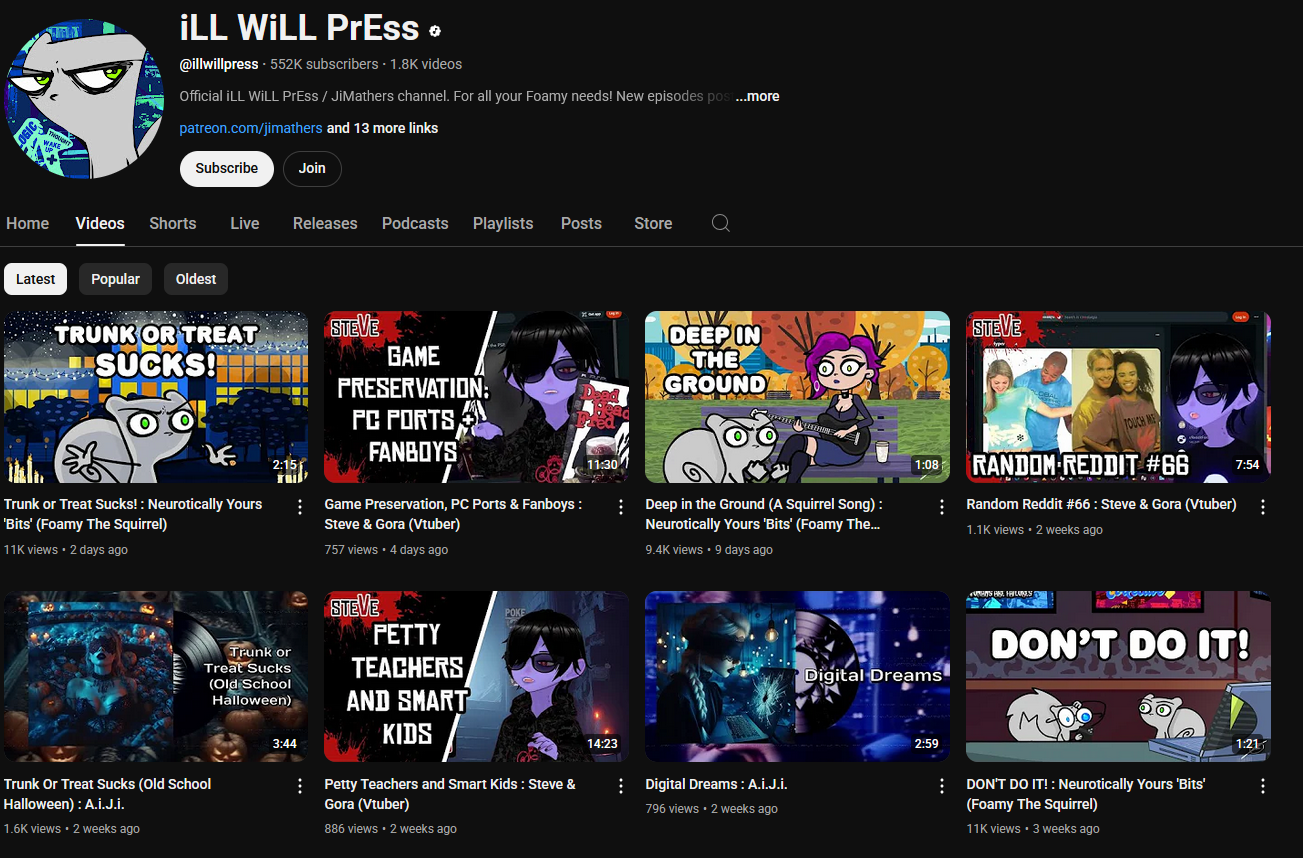Expand channel description with ...more
Screen dimensions: 1303x858
(757, 96)
